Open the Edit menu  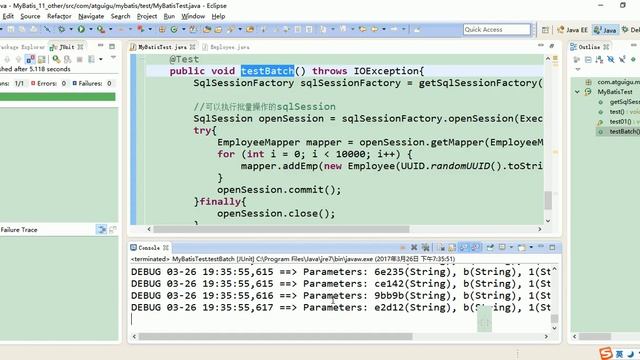(x=8, y=16)
